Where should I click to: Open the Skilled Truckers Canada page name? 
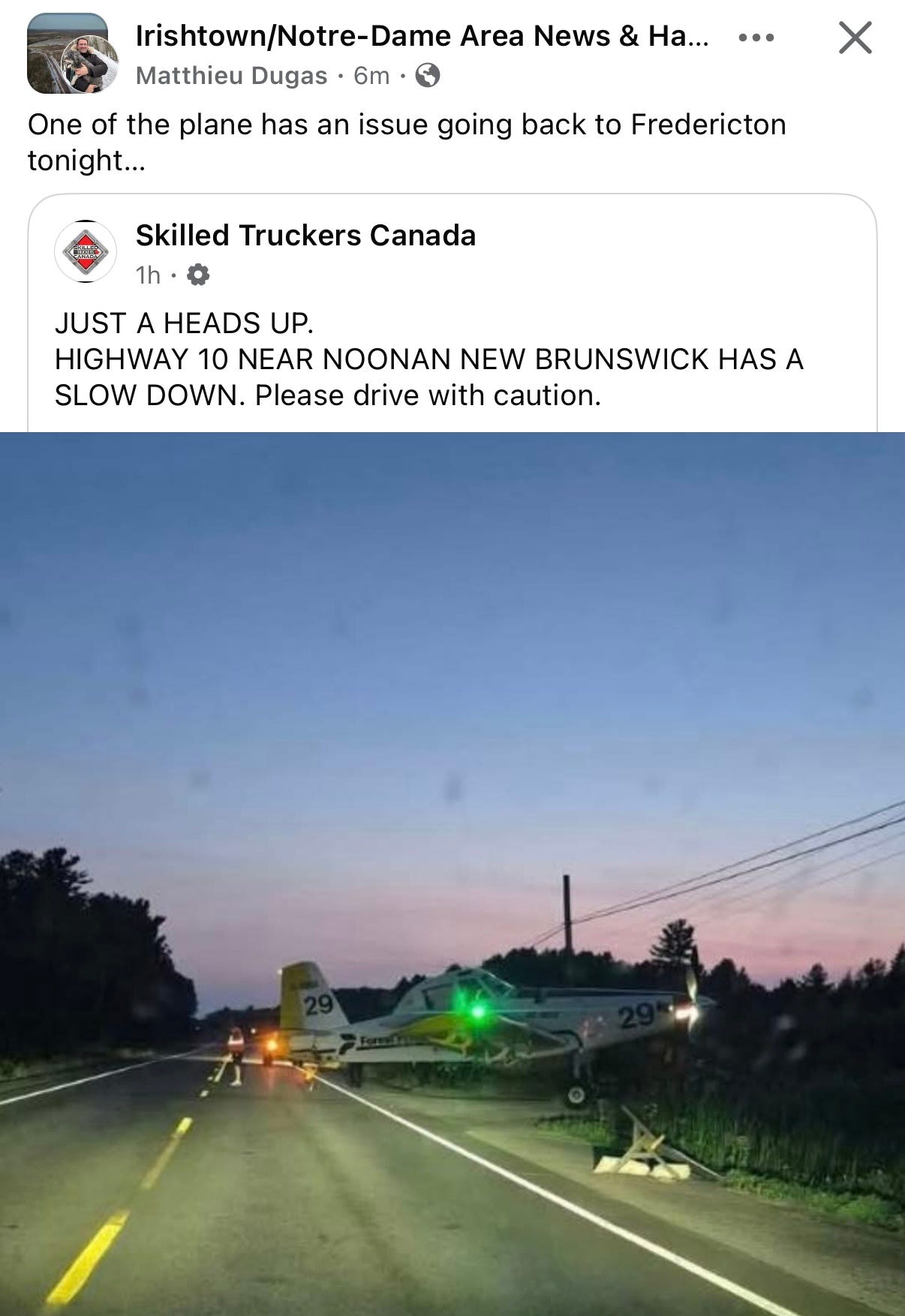tap(305, 236)
